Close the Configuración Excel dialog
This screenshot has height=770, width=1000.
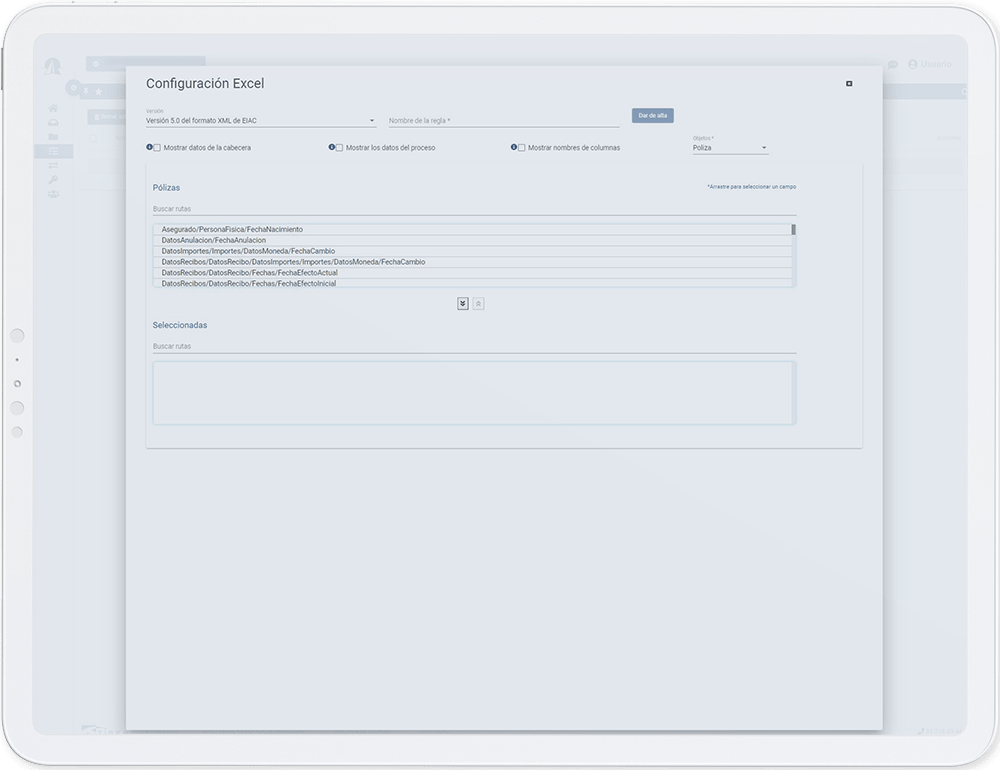pos(849,84)
